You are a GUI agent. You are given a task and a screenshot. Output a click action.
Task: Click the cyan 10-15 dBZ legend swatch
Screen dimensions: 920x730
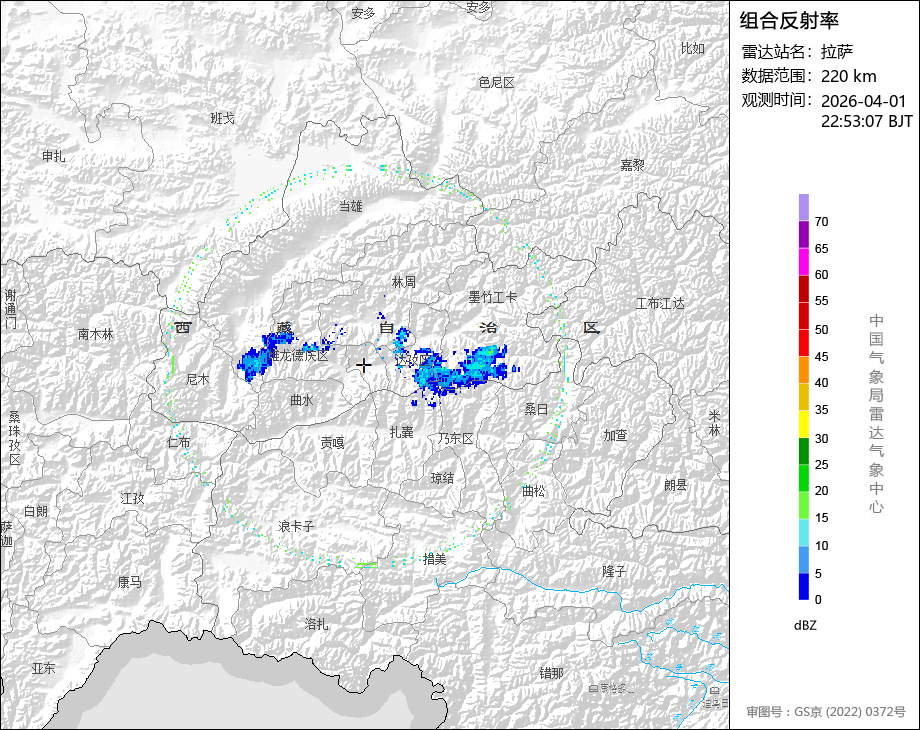(804, 532)
